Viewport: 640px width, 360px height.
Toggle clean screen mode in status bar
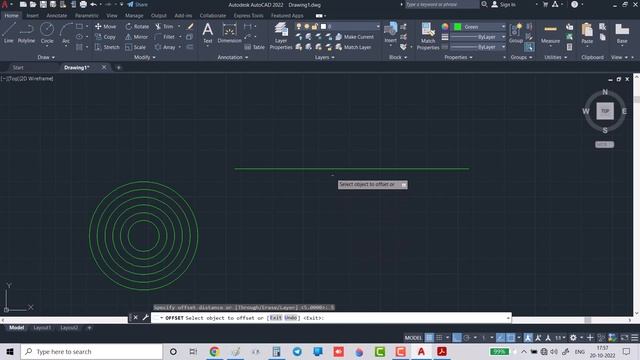(x=624, y=338)
